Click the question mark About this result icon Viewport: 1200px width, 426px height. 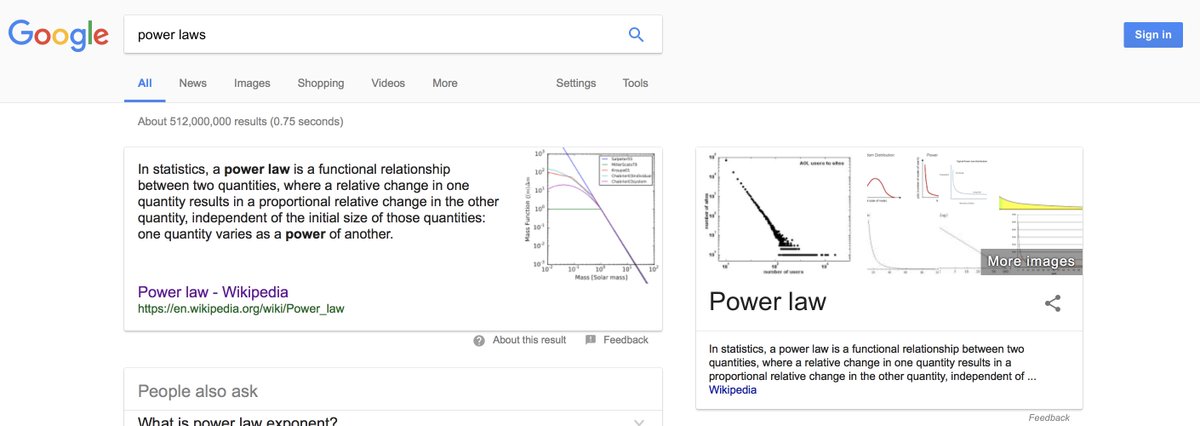point(479,340)
